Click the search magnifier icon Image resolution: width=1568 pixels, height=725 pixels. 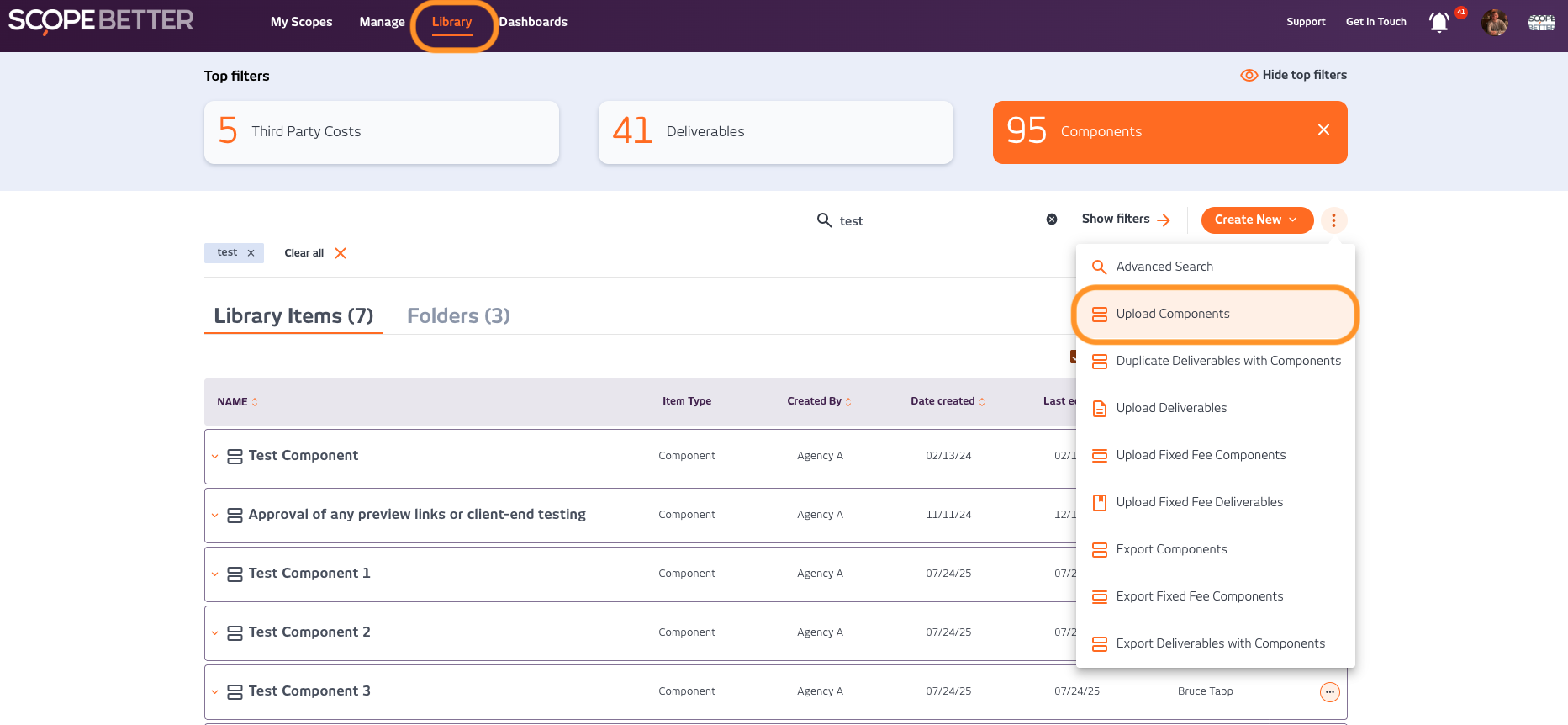tap(824, 220)
